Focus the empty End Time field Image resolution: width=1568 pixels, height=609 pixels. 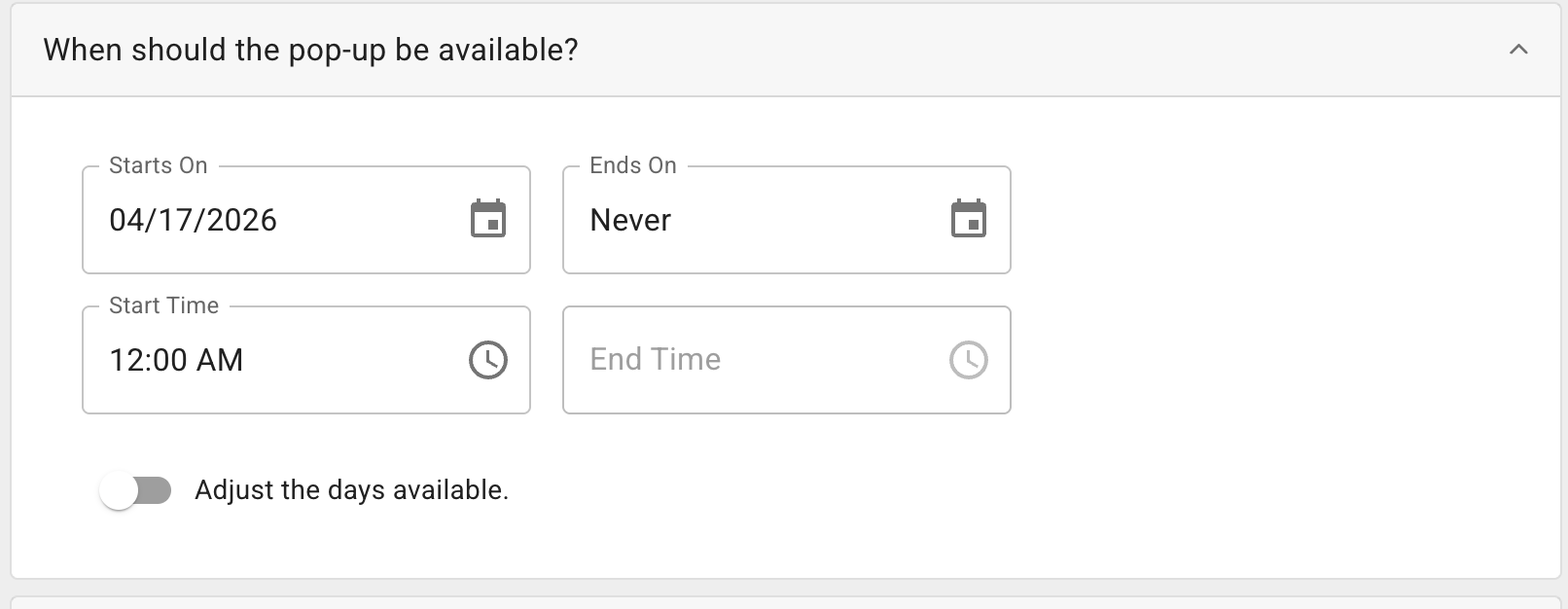click(739, 360)
